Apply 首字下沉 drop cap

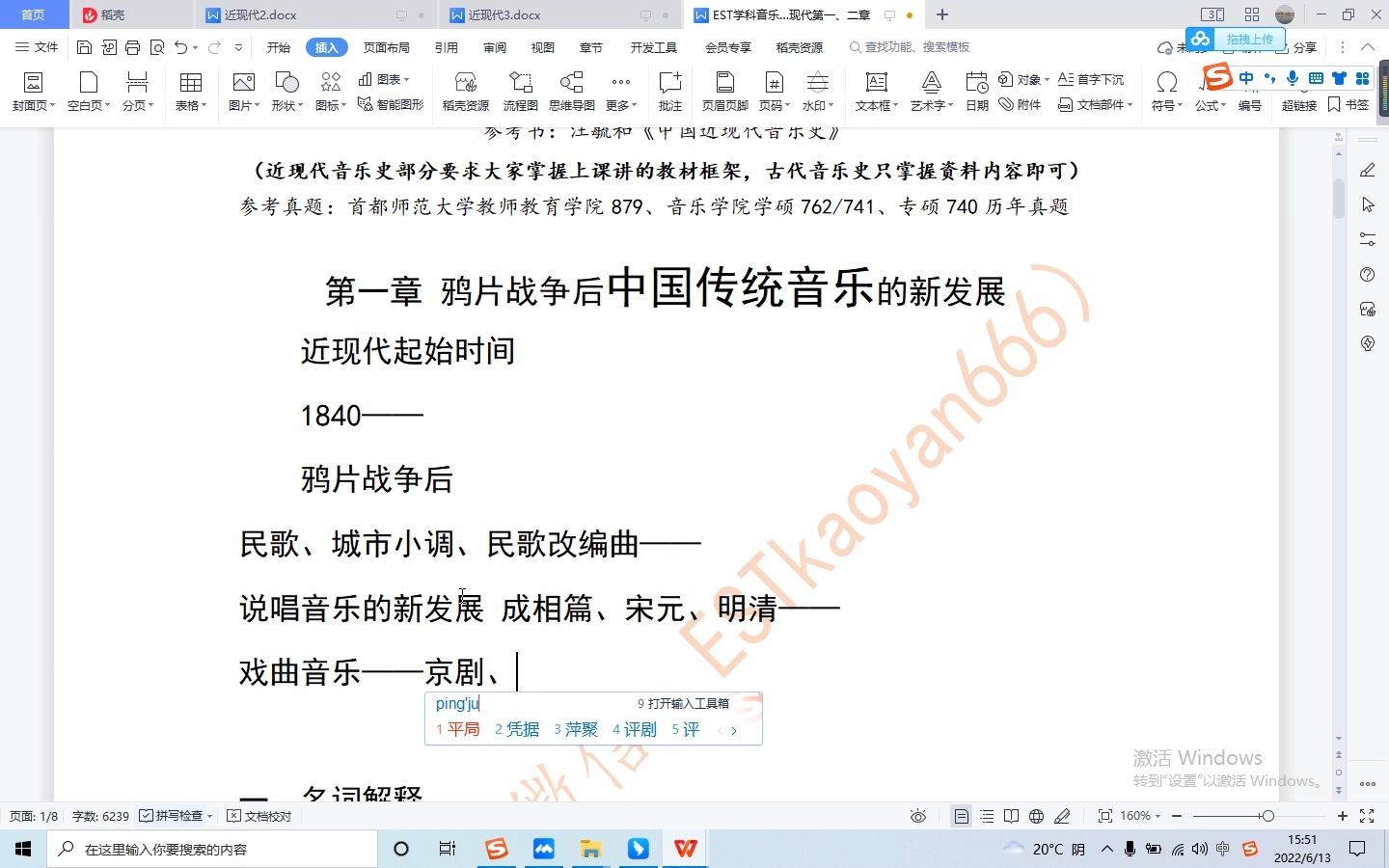[1091, 79]
